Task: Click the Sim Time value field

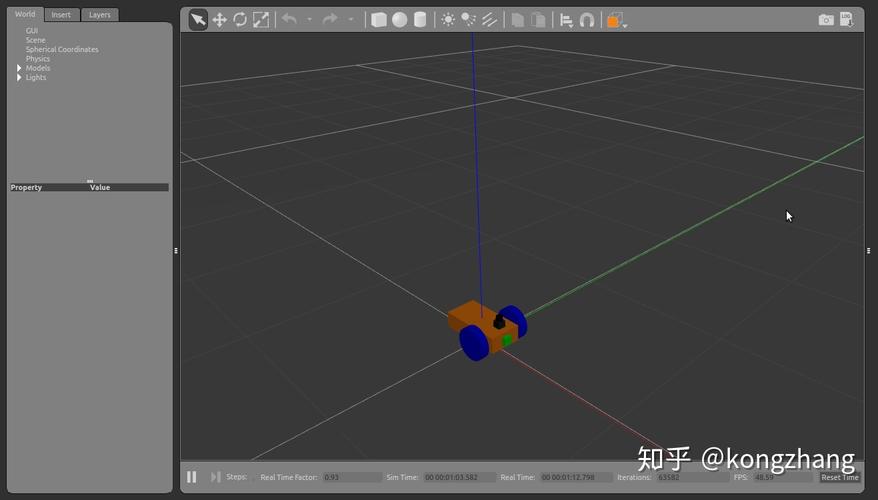Action: [x=459, y=478]
